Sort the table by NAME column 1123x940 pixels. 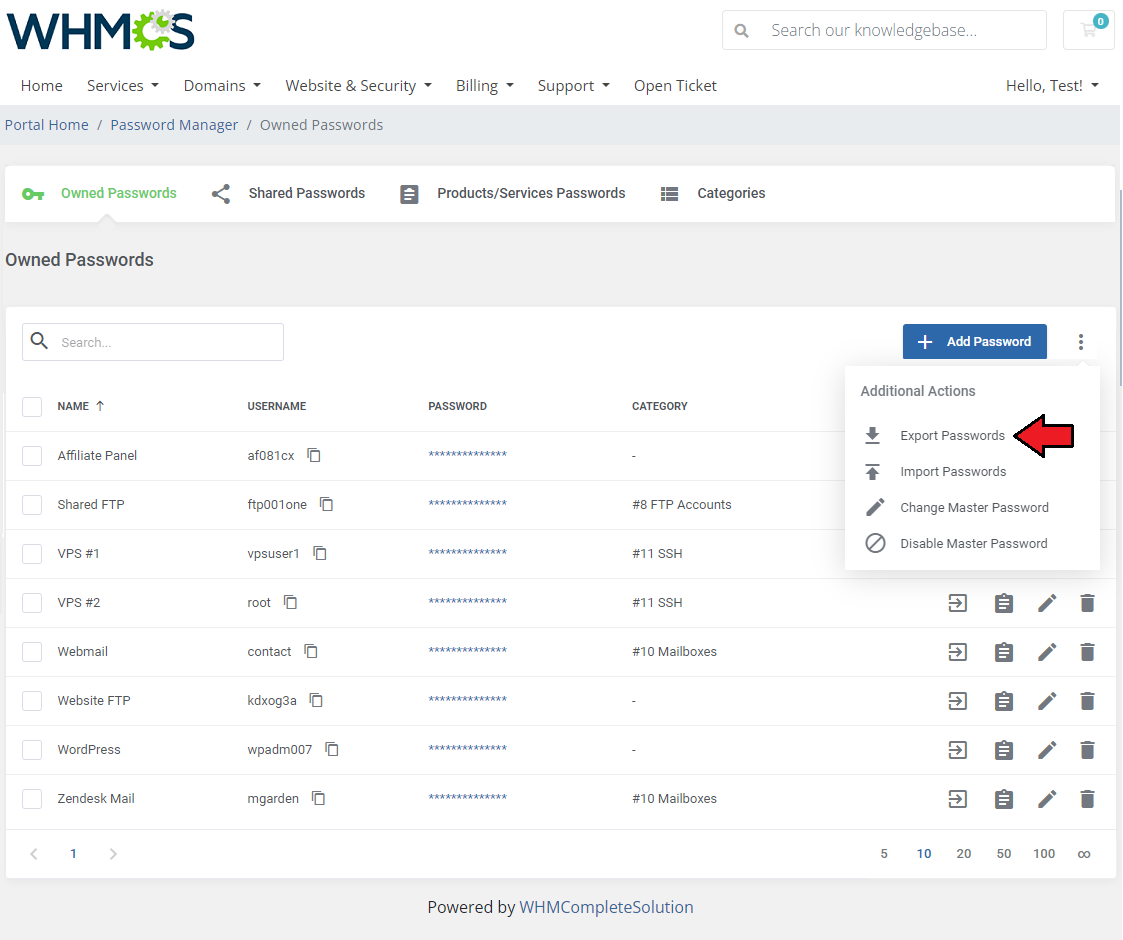[x=80, y=406]
